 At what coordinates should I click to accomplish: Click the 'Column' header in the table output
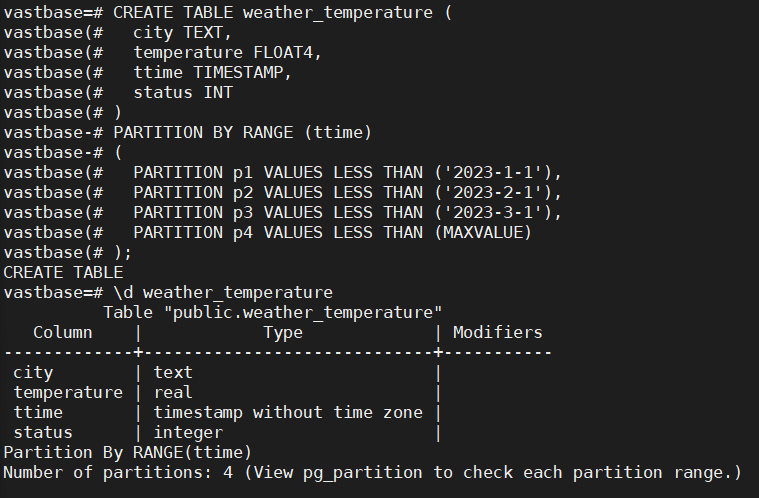[x=63, y=332]
